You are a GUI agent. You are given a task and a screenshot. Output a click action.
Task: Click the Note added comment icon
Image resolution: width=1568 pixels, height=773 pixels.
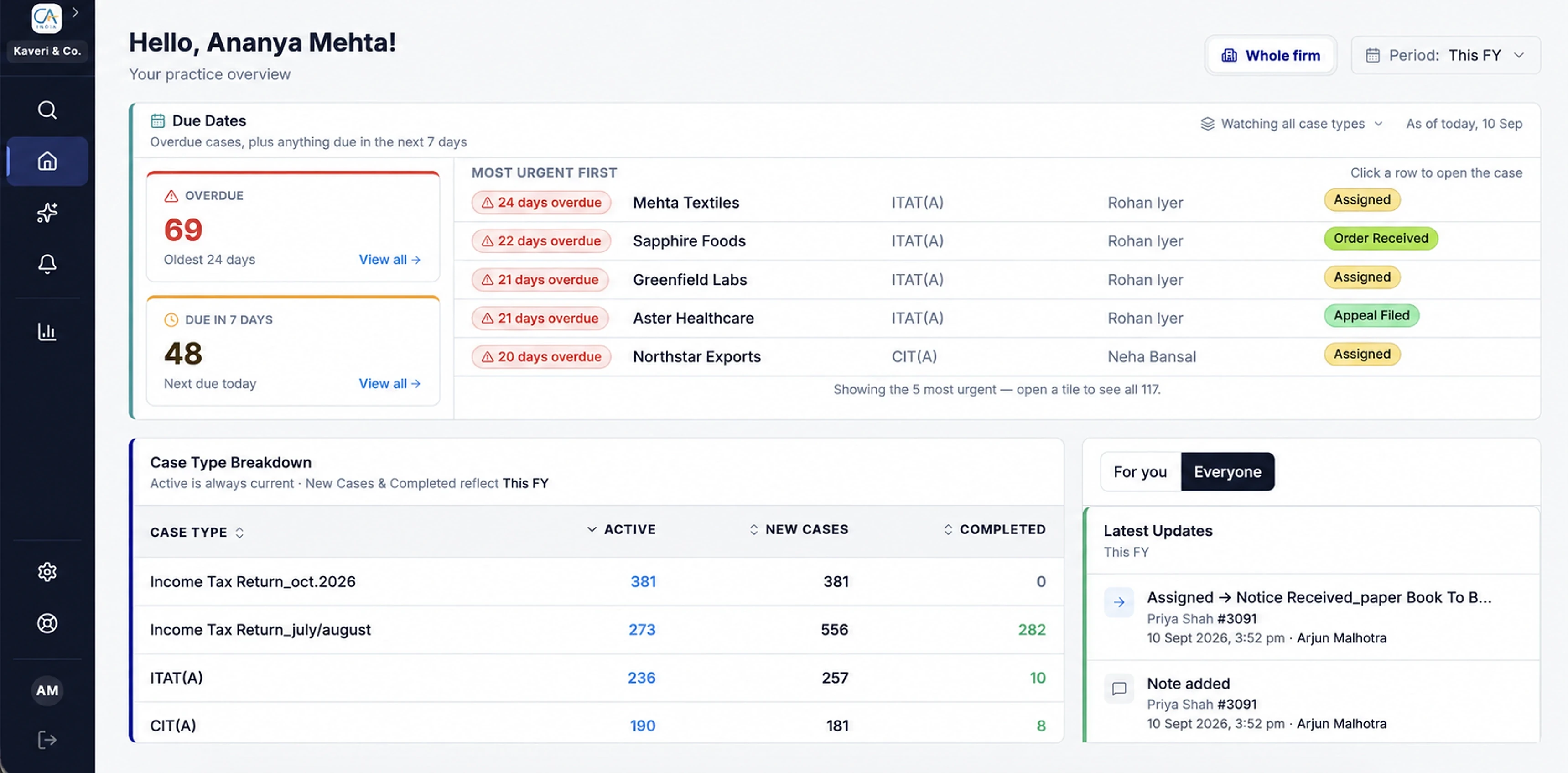pyautogui.click(x=1119, y=688)
